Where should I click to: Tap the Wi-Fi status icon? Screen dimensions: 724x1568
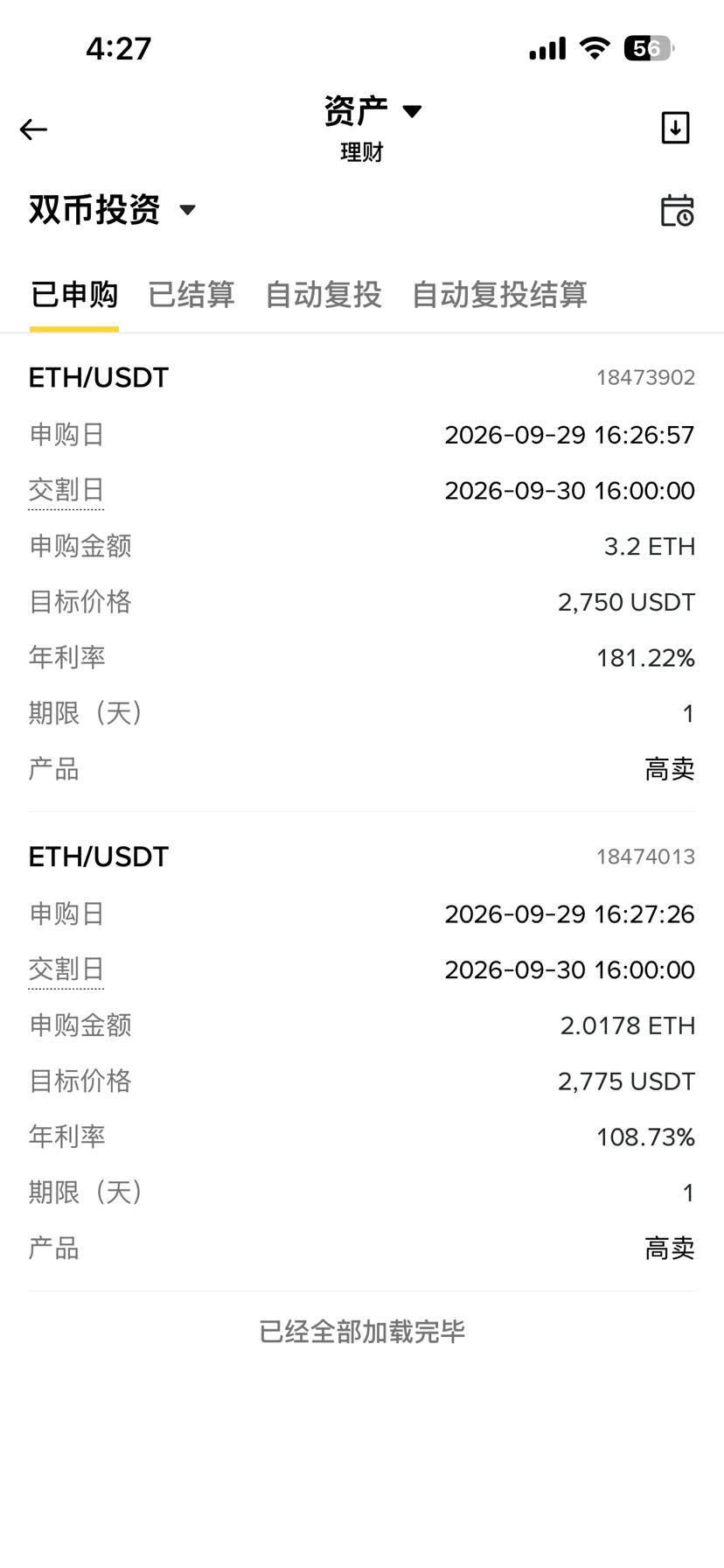point(595,48)
